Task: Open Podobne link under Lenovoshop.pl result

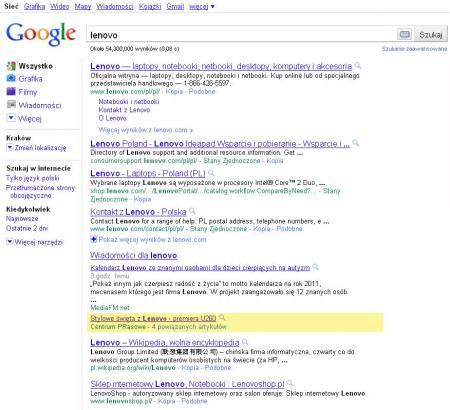Action: pyautogui.click(x=194, y=401)
